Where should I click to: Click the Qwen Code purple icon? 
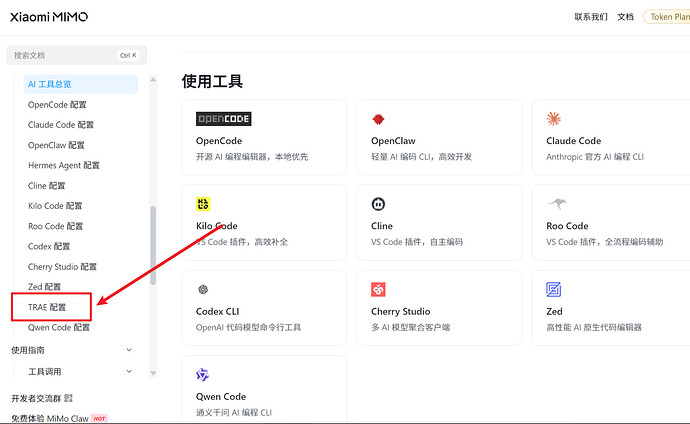[202, 375]
